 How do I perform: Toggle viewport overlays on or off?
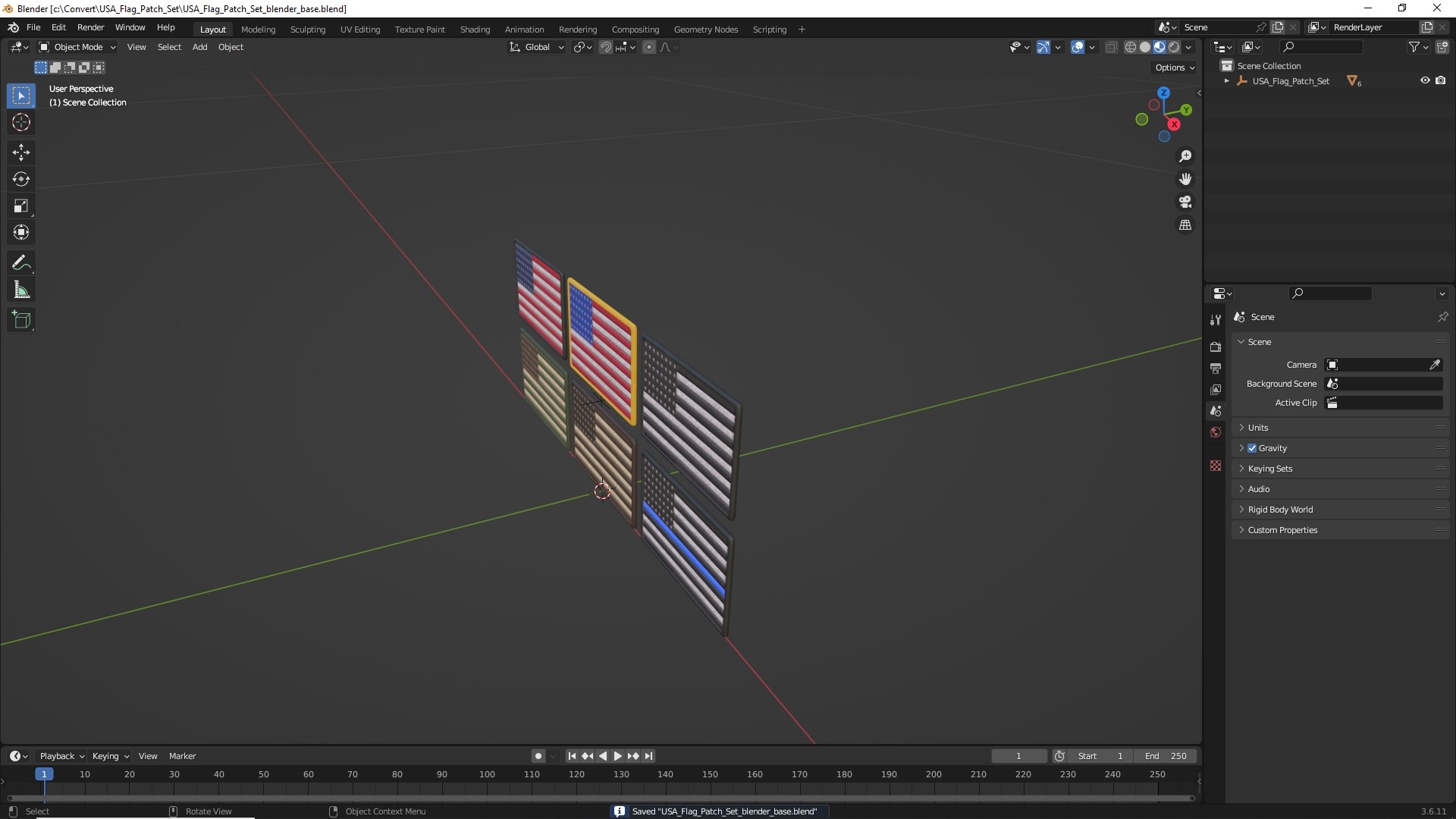[1078, 47]
